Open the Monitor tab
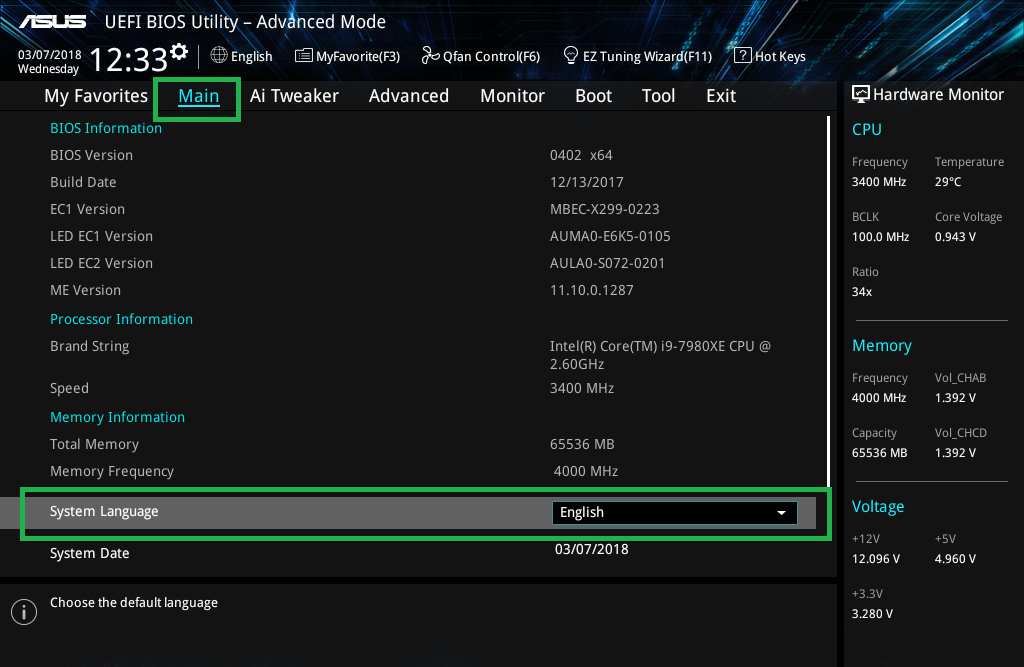Image resolution: width=1024 pixels, height=667 pixels. [x=513, y=96]
